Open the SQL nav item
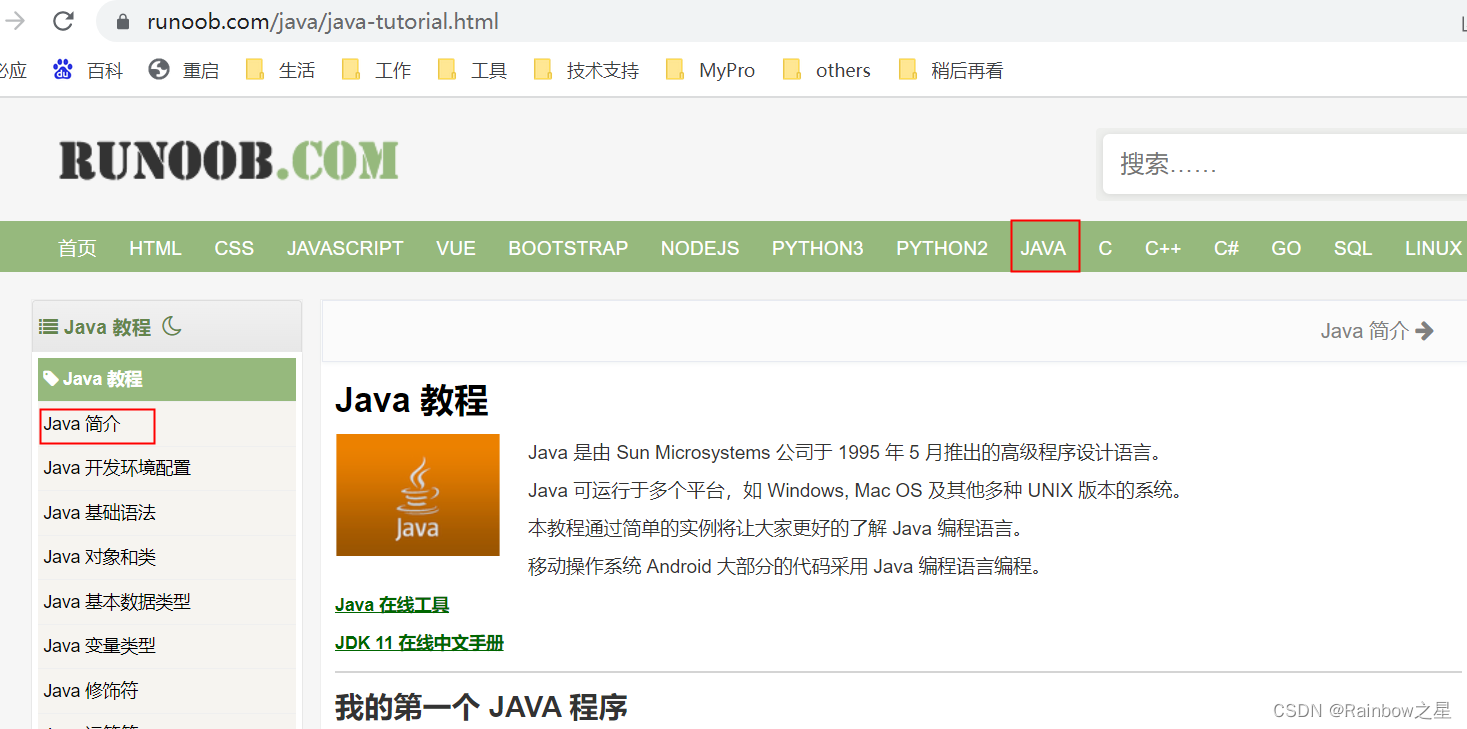 click(x=1353, y=248)
